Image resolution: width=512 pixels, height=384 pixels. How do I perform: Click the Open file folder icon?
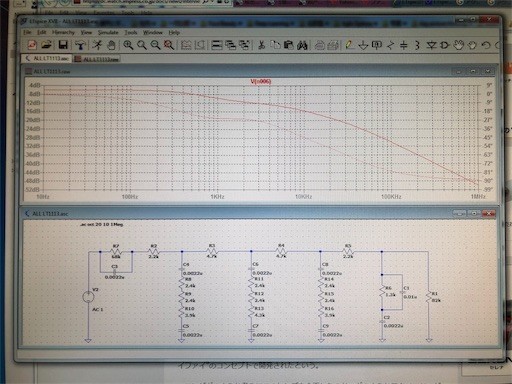pos(46,45)
